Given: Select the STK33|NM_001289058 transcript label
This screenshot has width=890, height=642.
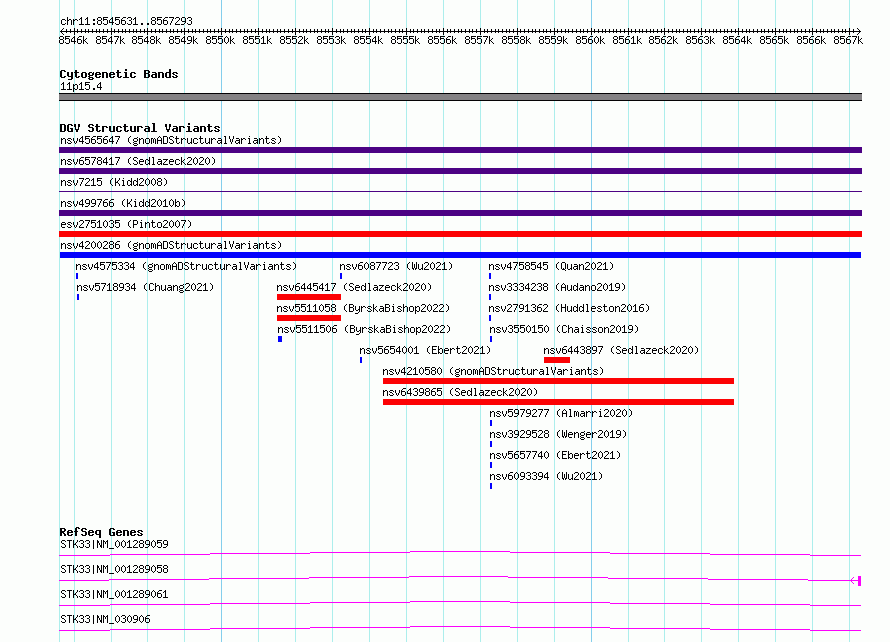Looking at the screenshot, I should 114,569.
